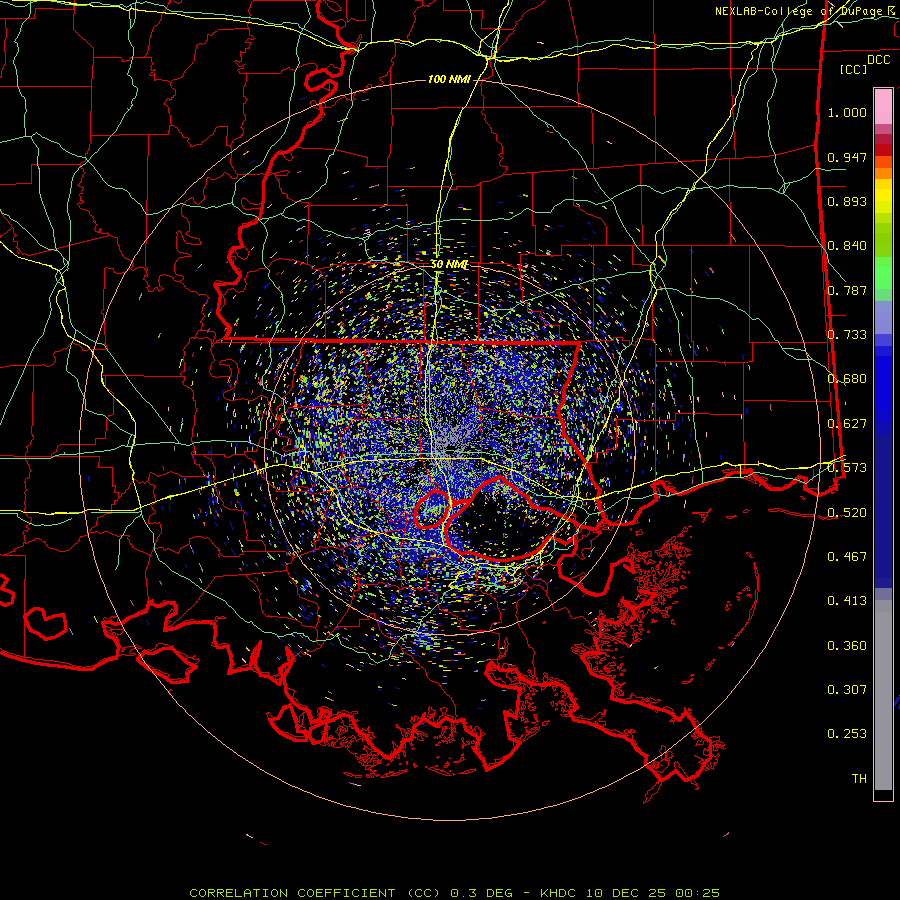This screenshot has width=900, height=900.
Task: Click the [CC] unit label above color bar
Action: coord(854,69)
